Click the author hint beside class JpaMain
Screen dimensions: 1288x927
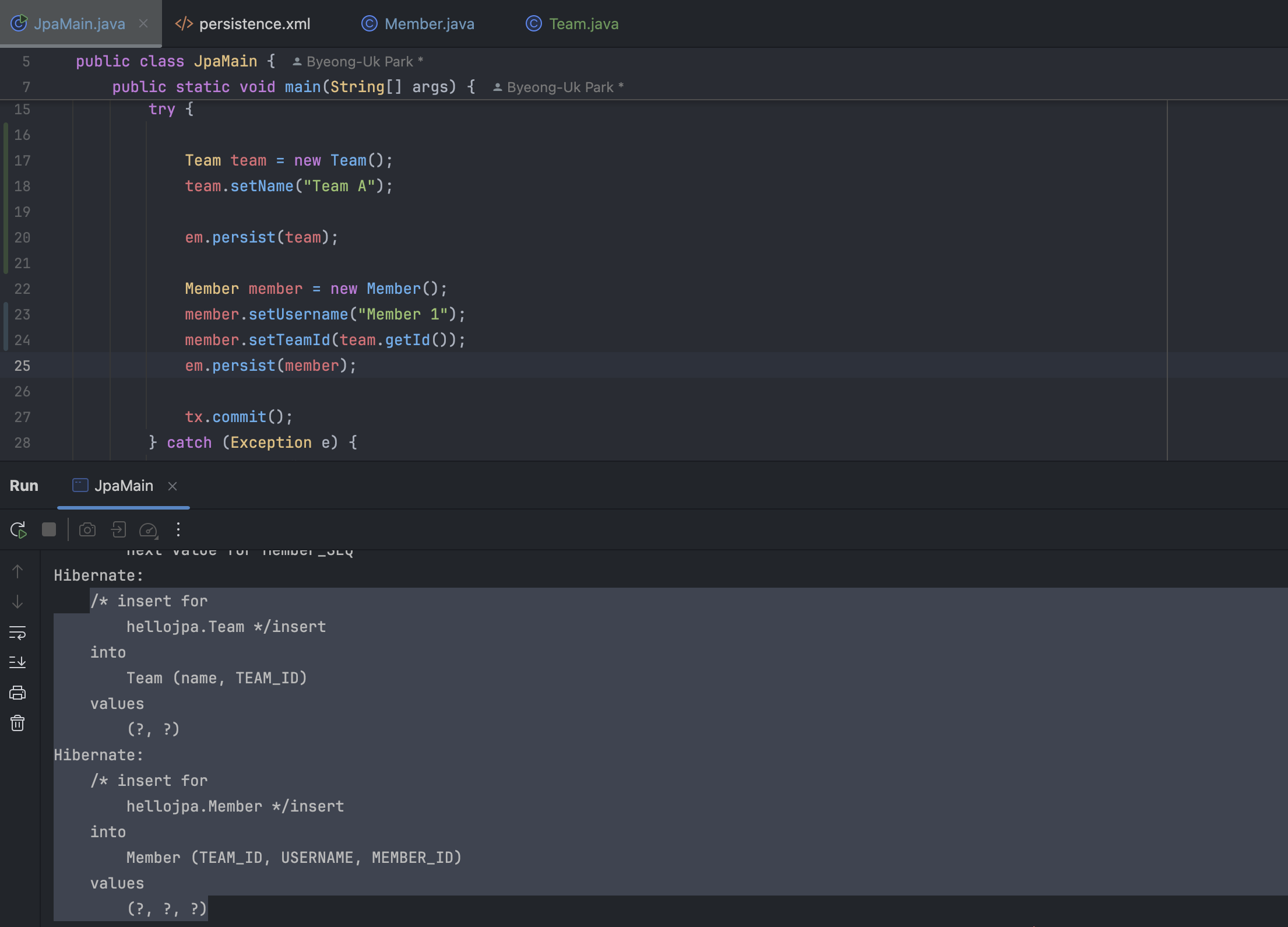point(358,61)
